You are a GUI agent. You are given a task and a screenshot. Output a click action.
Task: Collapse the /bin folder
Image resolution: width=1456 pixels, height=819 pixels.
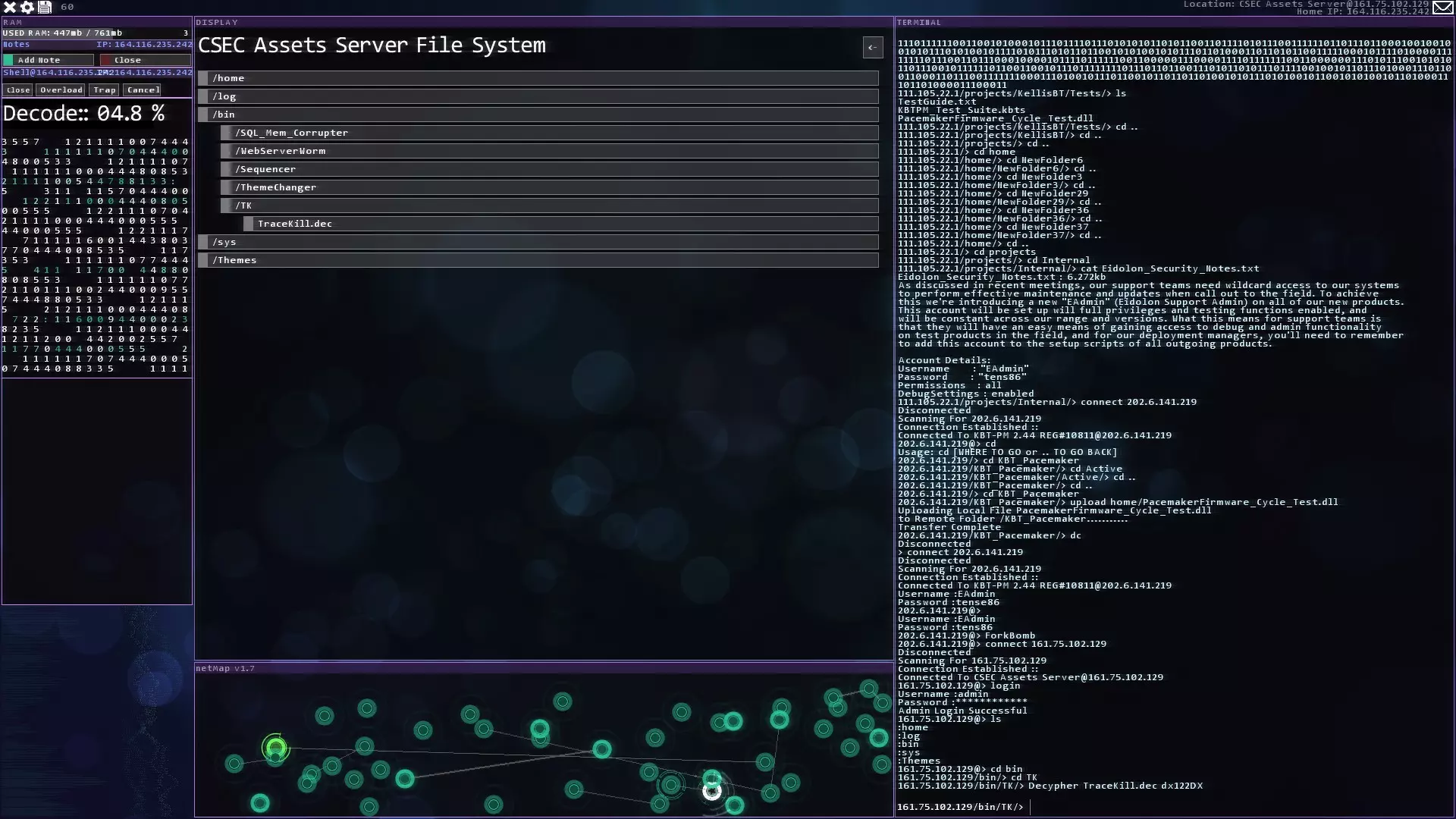pos(538,115)
